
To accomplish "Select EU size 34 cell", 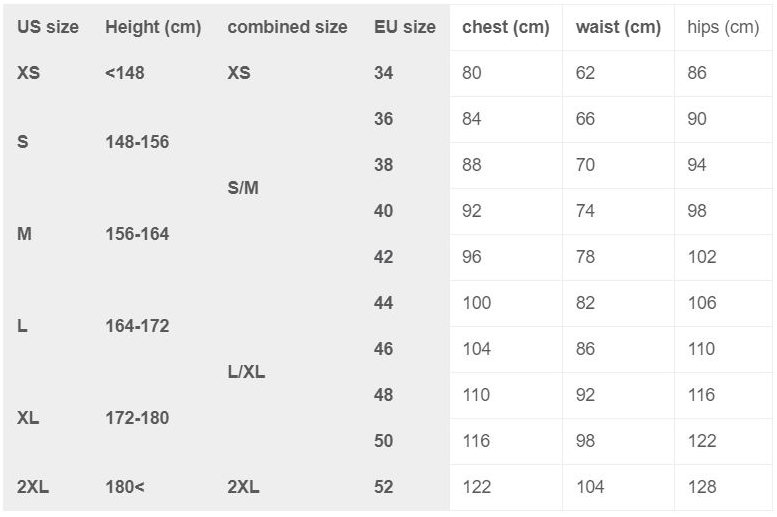I will point(384,73).
